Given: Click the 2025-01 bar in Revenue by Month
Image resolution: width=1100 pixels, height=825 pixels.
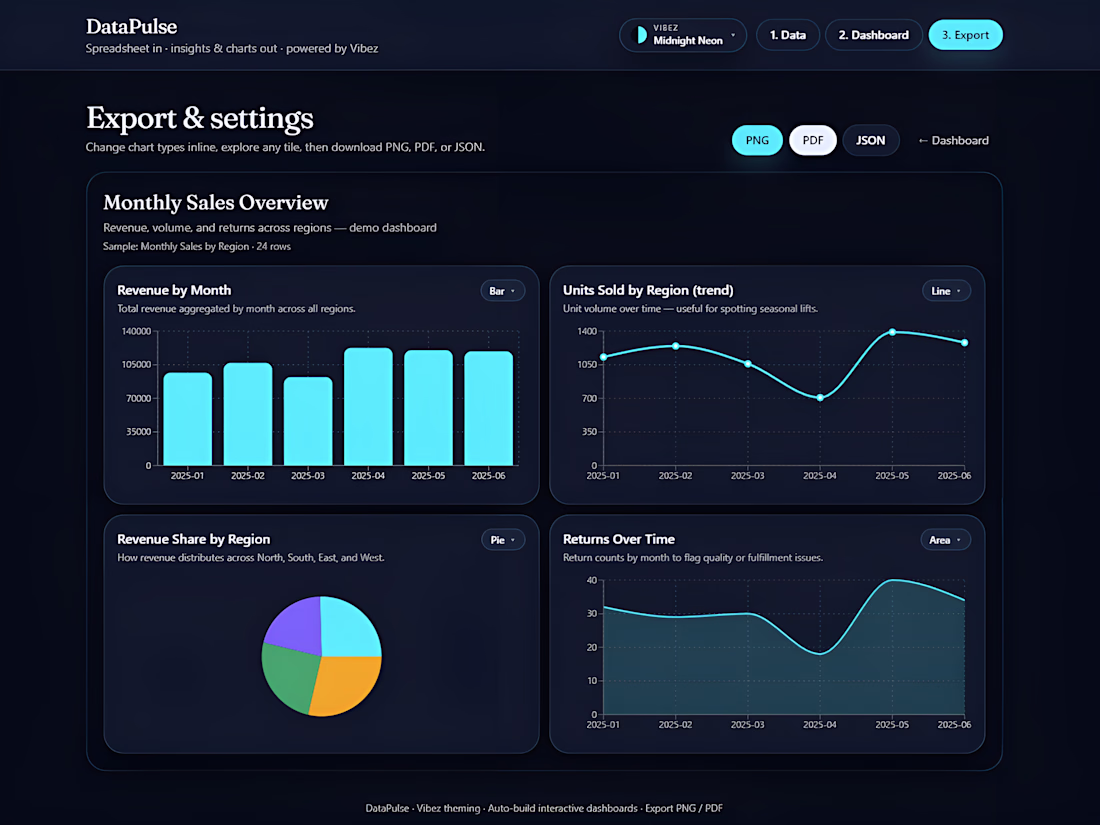Looking at the screenshot, I should click(x=187, y=419).
